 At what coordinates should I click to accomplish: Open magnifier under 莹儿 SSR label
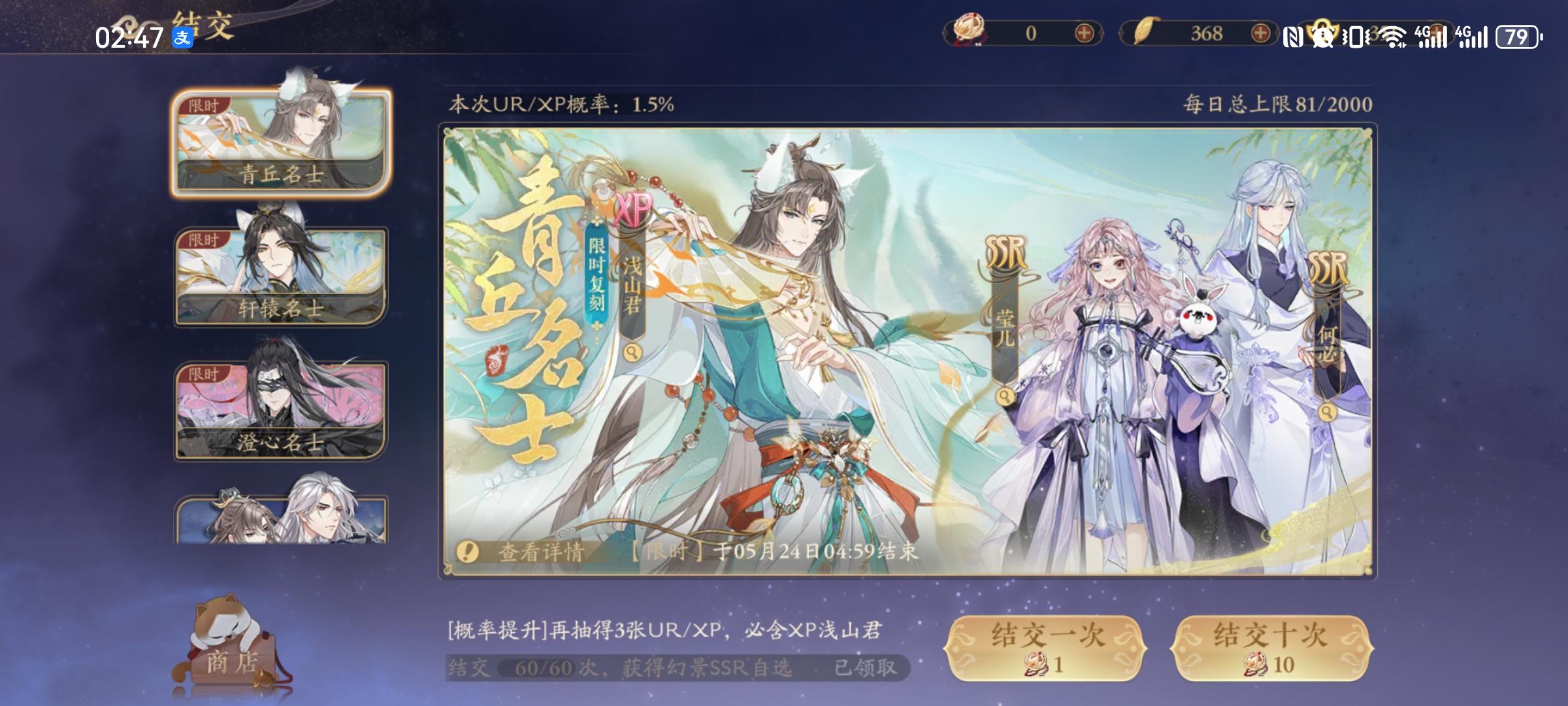[x=1005, y=396]
